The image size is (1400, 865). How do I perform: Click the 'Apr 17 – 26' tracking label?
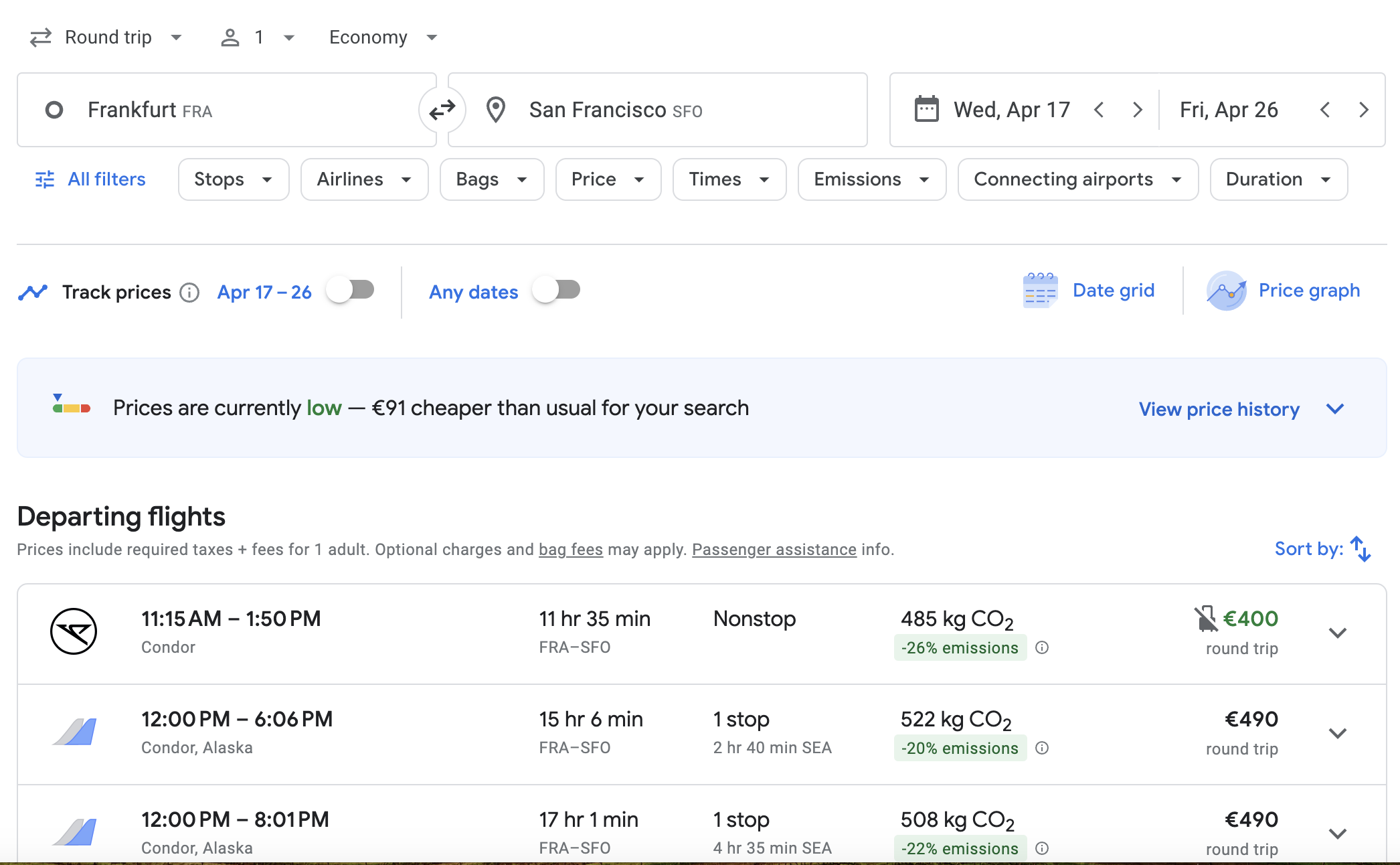(264, 293)
